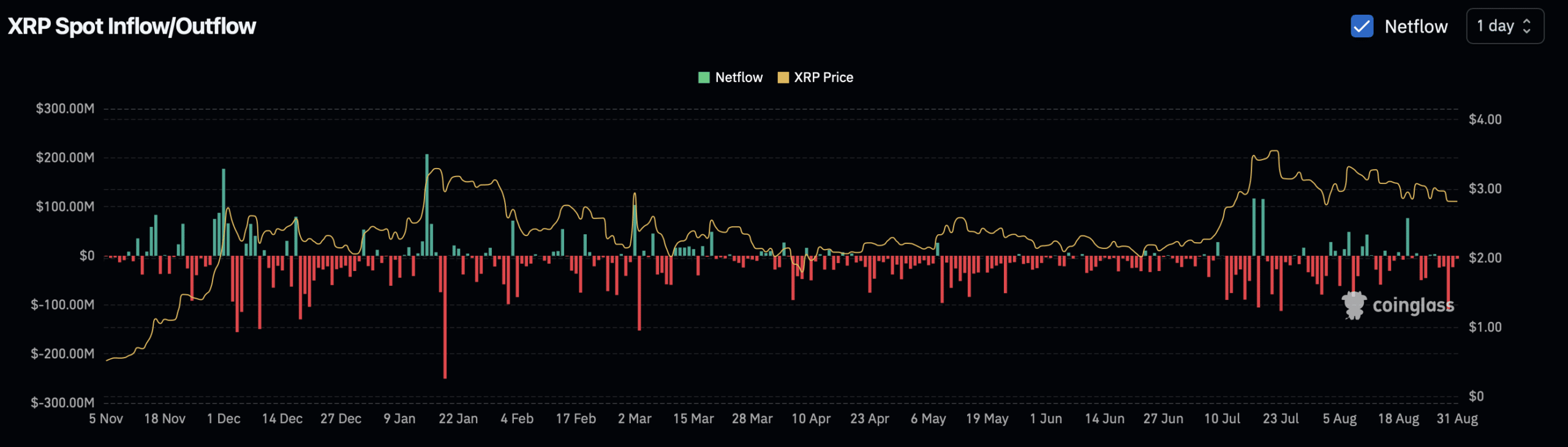The image size is (1568, 447).
Task: Click the $300.00M left axis label
Action: pos(65,109)
